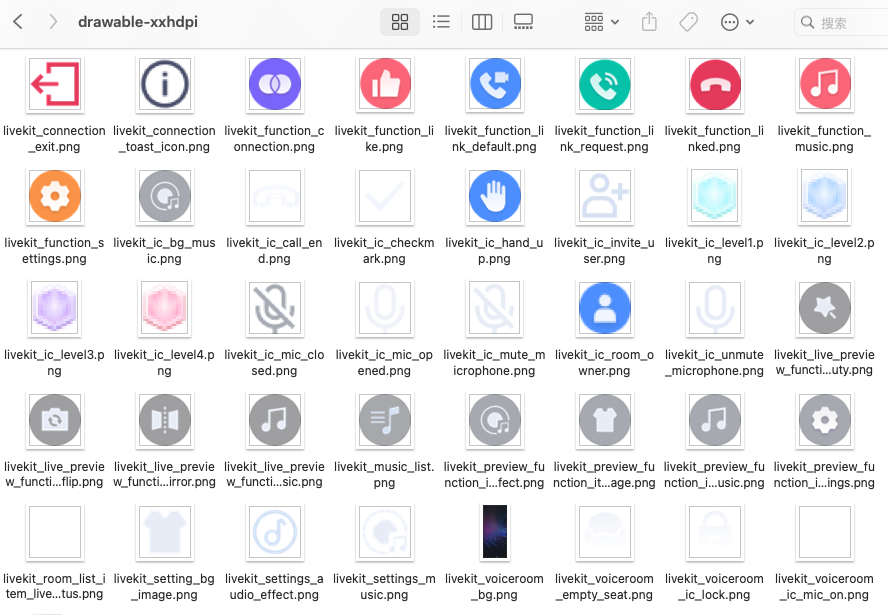
Task: Select the livekit_preview_function effect icon
Action: [494, 420]
